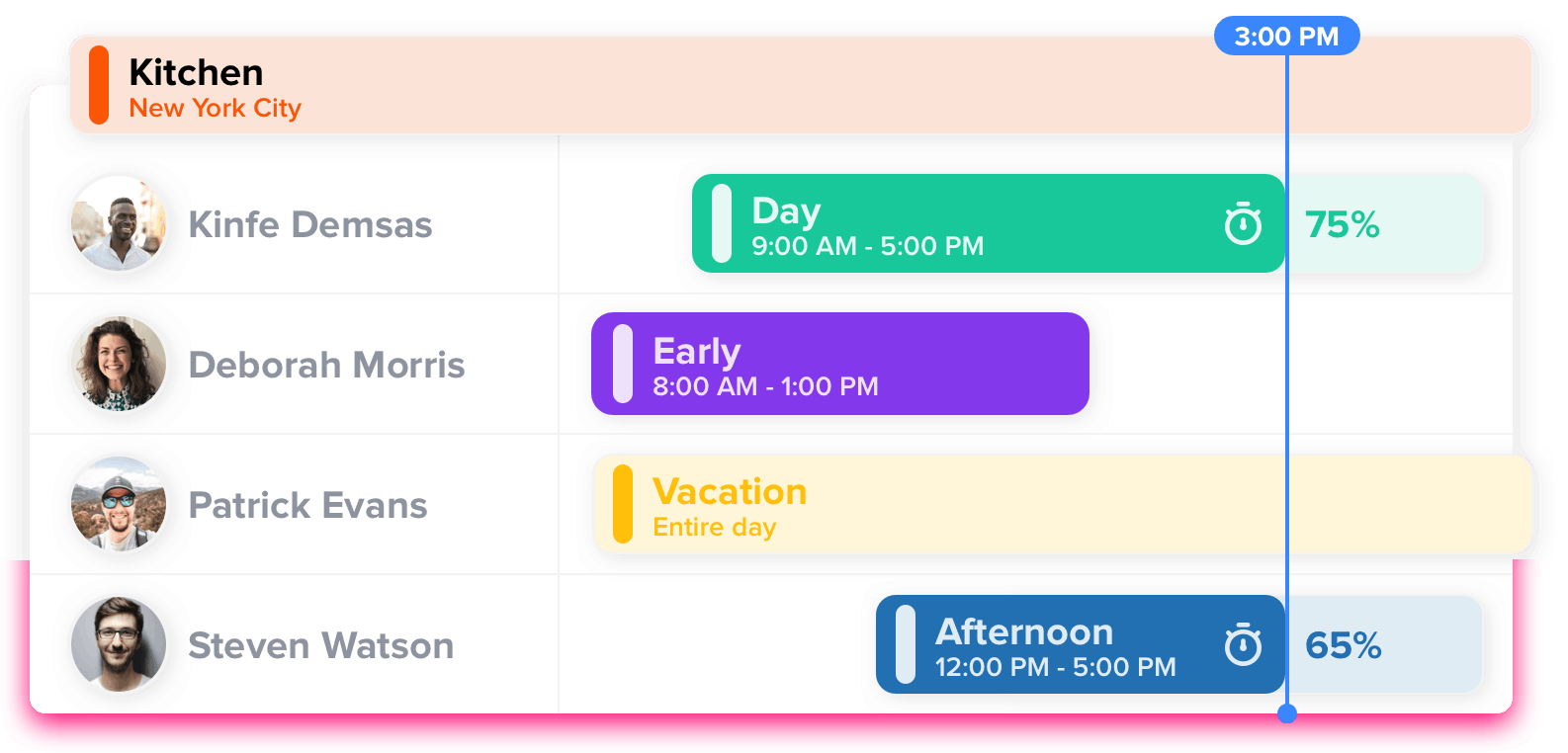Select Deborah's Early shift block
The image size is (1568, 753).
tap(840, 364)
